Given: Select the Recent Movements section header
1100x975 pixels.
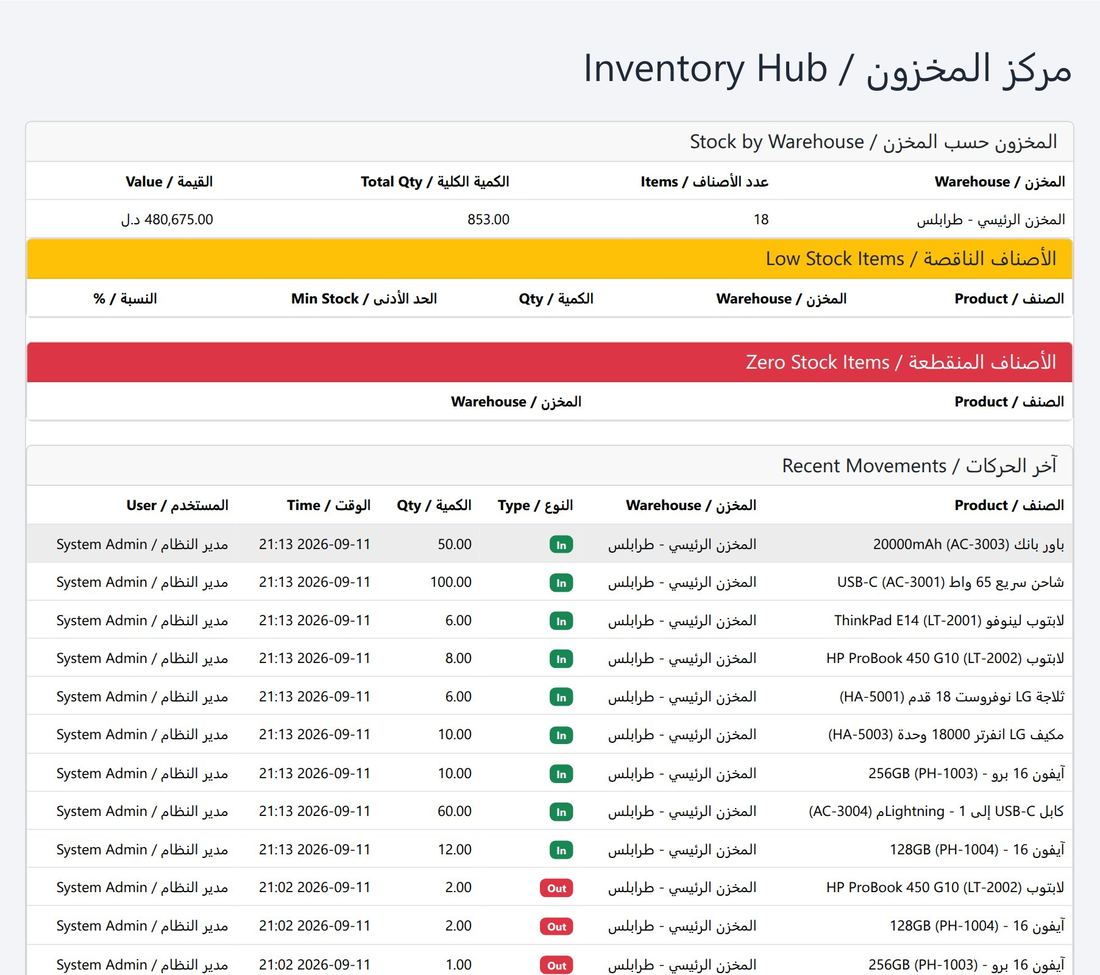Looking at the screenshot, I should [549, 466].
